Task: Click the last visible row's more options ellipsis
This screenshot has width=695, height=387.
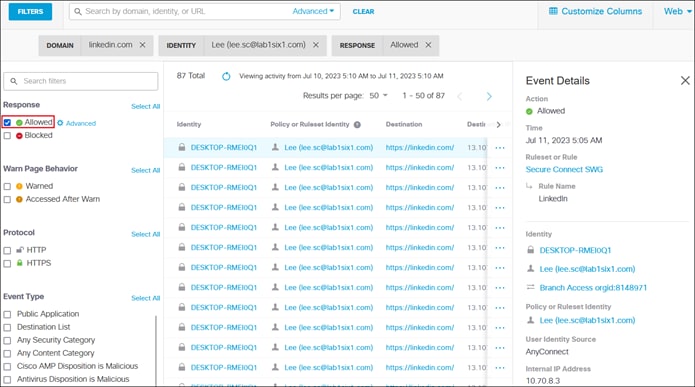Action: [x=500, y=367]
